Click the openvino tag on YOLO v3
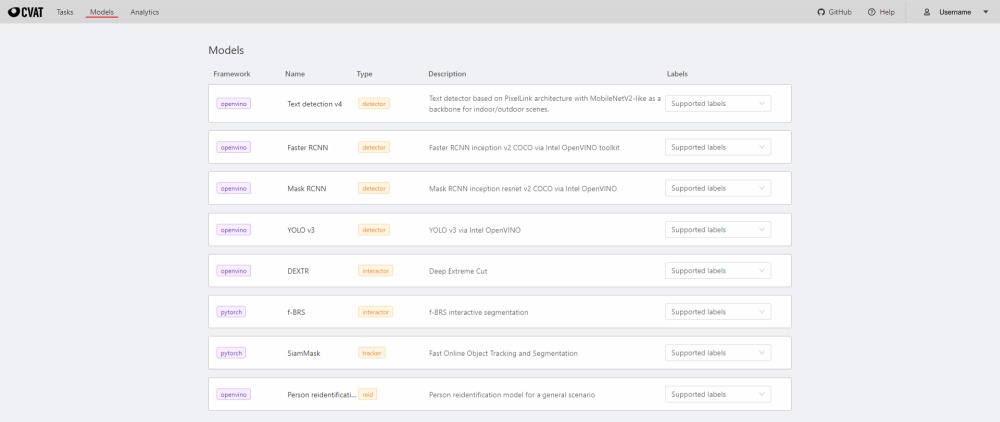Viewport: 1000px width, 422px height. point(233,230)
